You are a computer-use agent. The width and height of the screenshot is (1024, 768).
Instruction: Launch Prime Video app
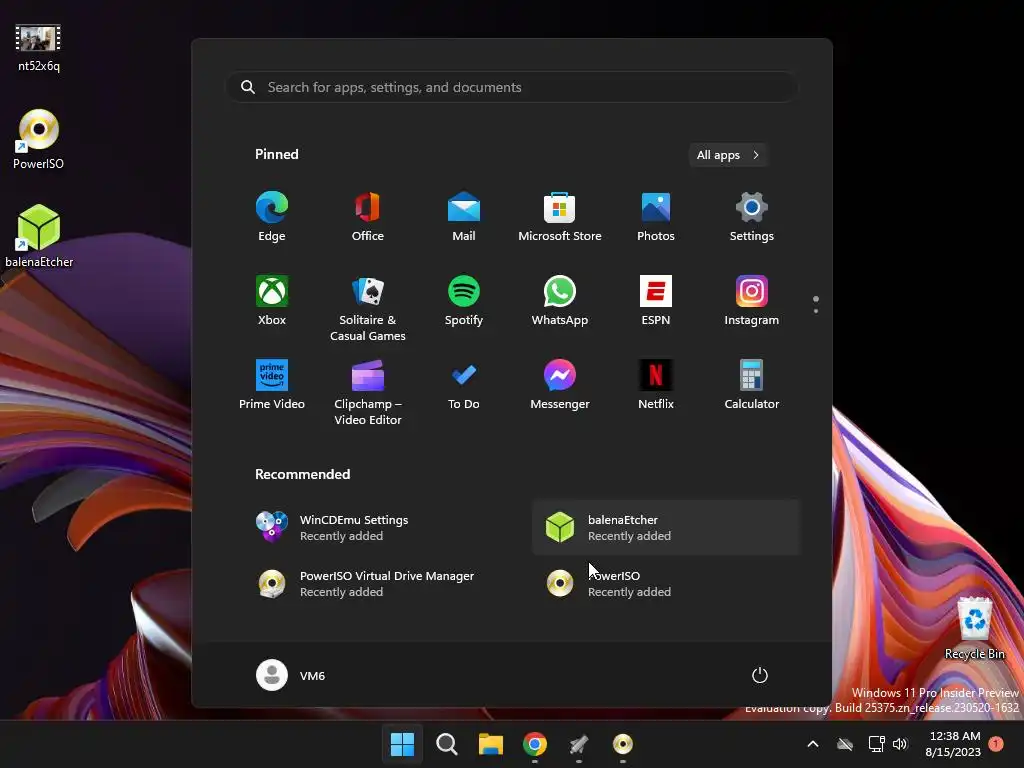272,385
